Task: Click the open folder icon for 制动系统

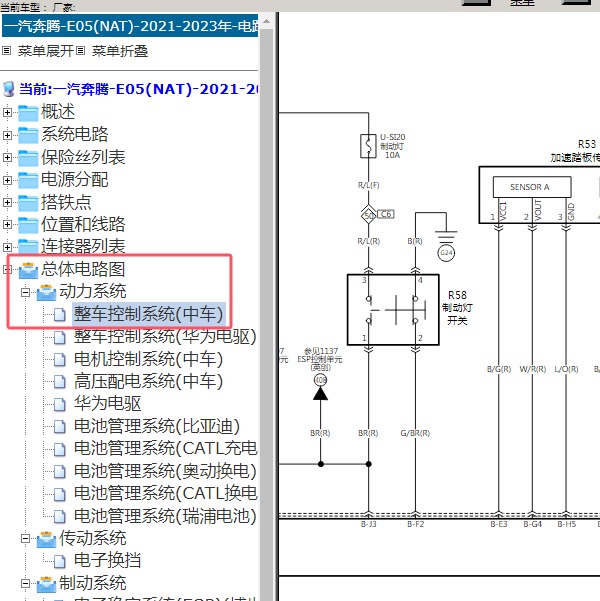Action: [46, 584]
